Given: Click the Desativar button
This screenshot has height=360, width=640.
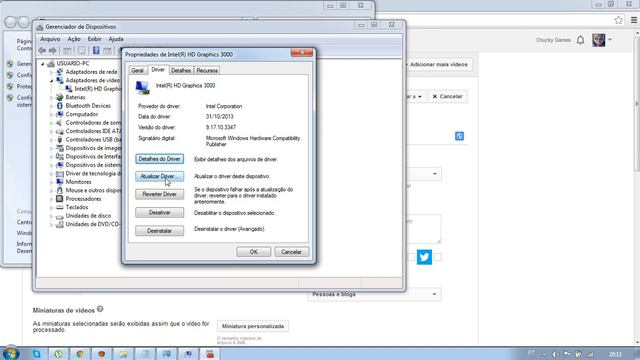Looking at the screenshot, I should pyautogui.click(x=160, y=213).
